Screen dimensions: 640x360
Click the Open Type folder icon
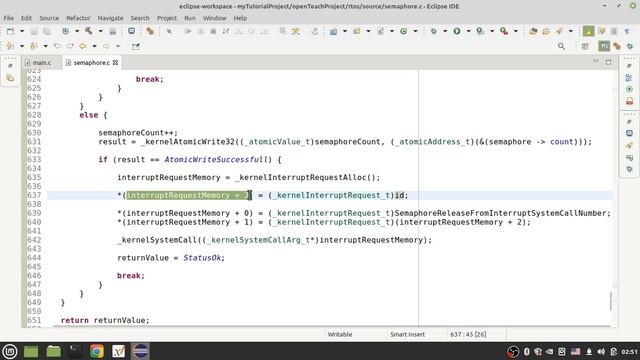[x=533, y=31]
